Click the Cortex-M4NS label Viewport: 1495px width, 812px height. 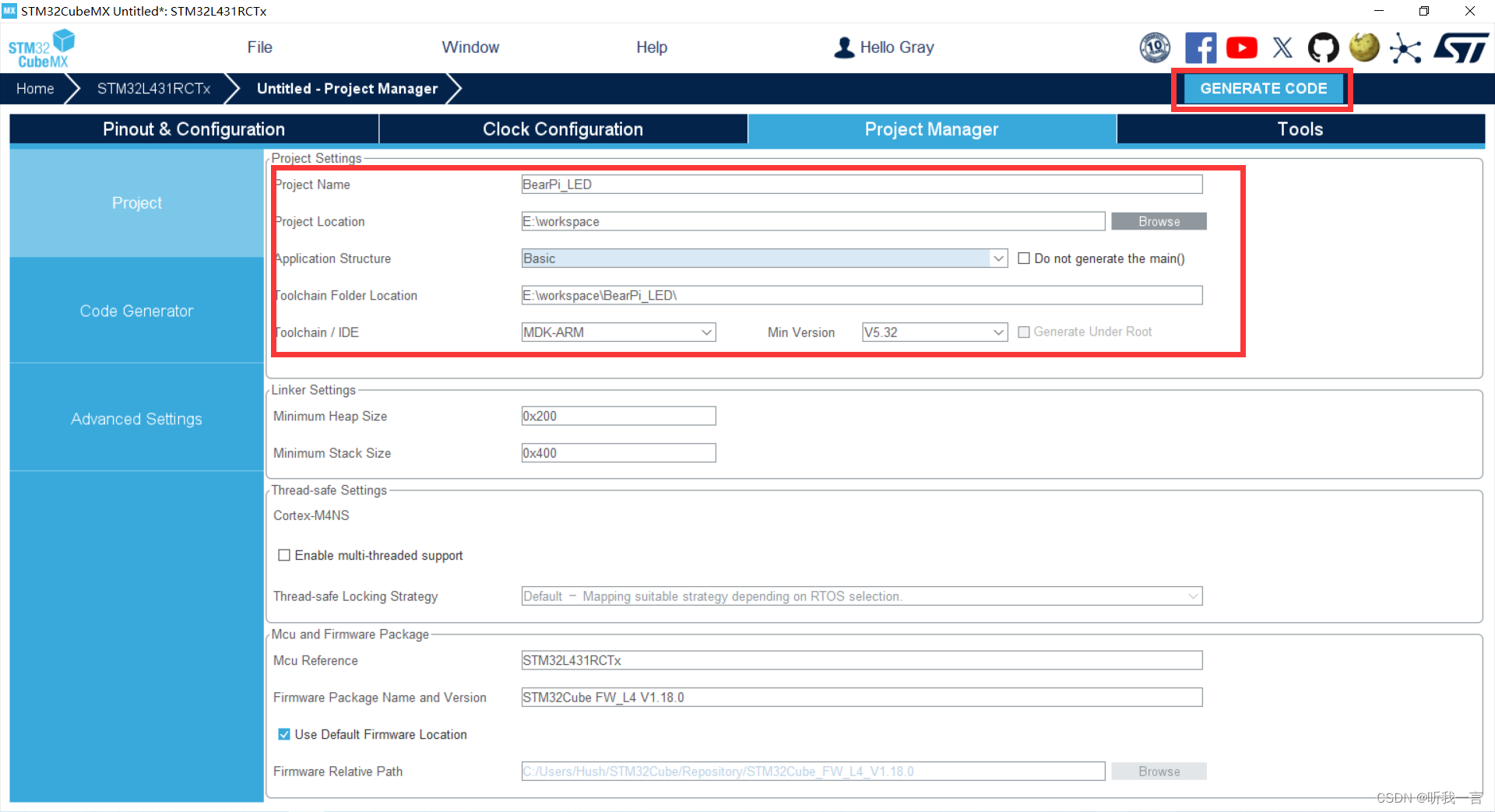click(x=311, y=515)
